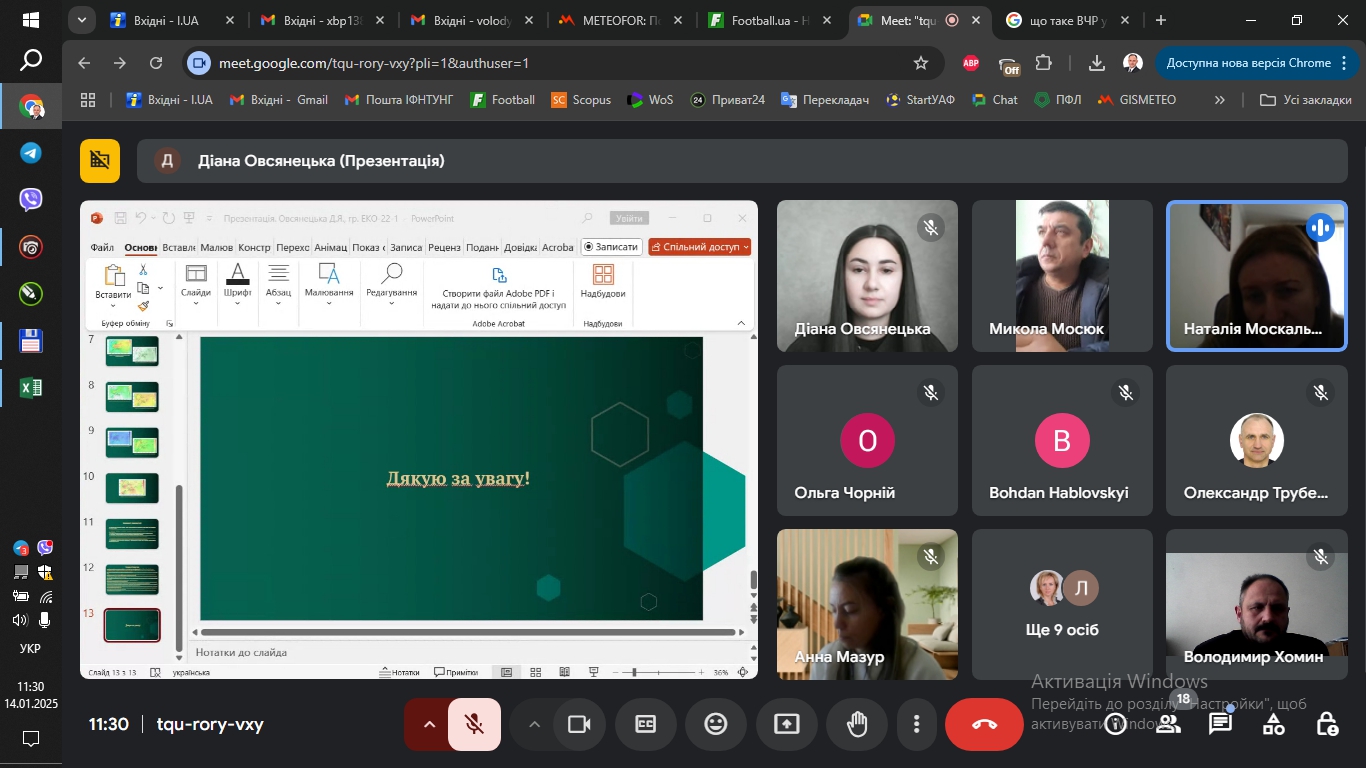Screen dimensions: 1366x768
Task: Click the 'Ще 9 осіб' participants tile
Action: (1062, 605)
